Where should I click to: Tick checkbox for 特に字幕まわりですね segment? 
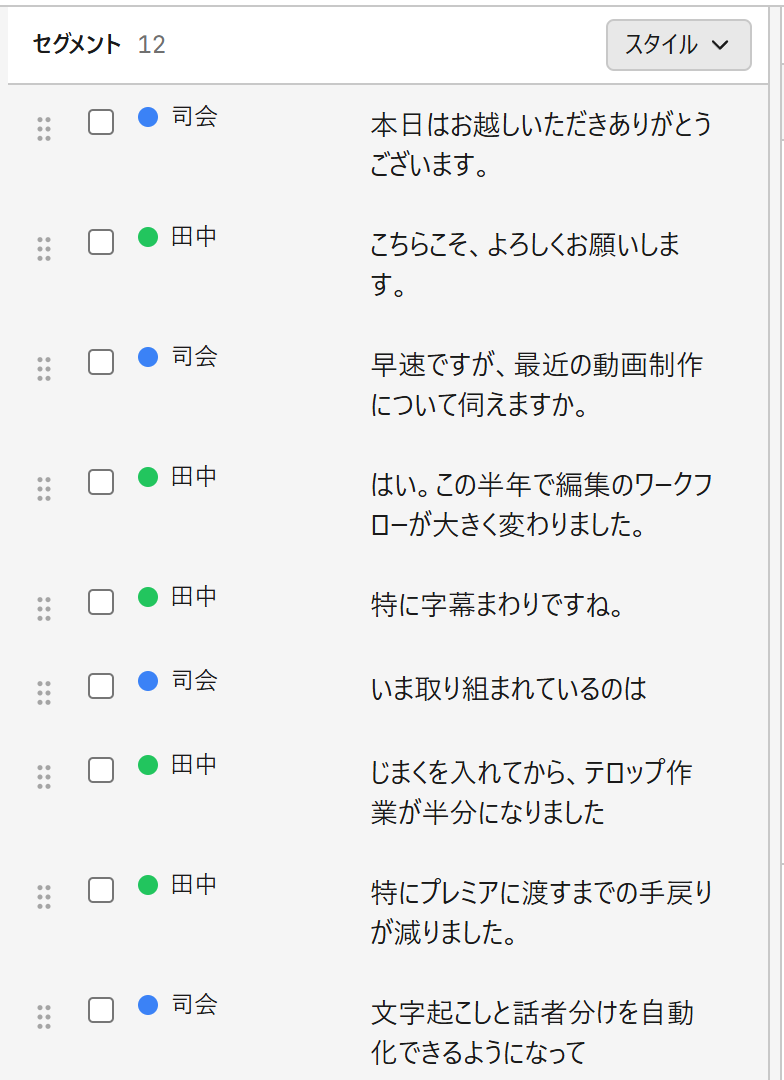[x=101, y=602]
